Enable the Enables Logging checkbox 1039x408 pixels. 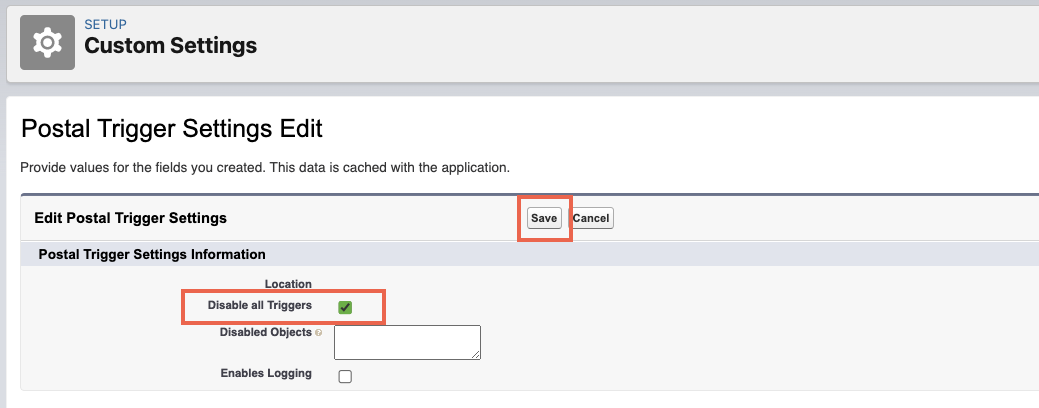tap(345, 377)
